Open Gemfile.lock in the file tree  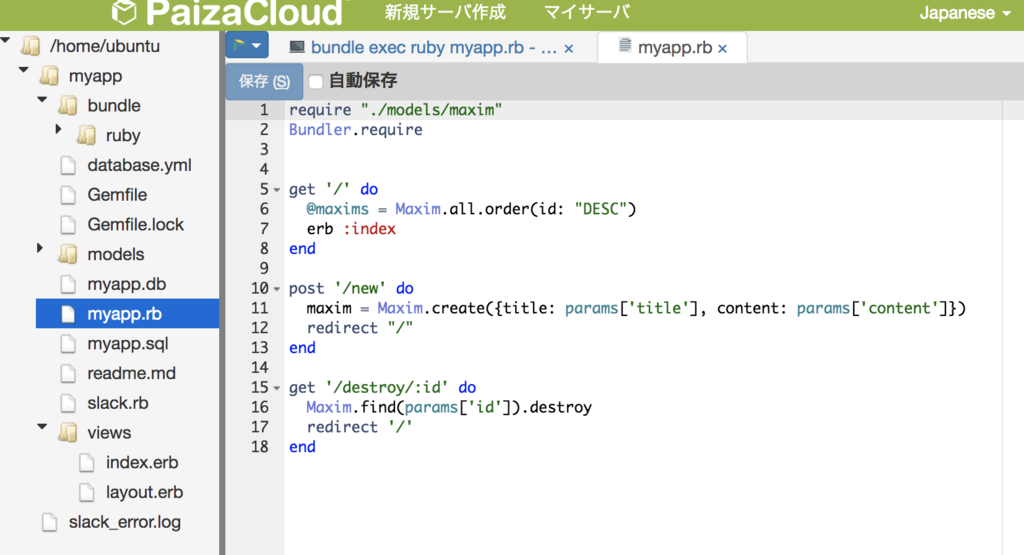pyautogui.click(x=136, y=225)
